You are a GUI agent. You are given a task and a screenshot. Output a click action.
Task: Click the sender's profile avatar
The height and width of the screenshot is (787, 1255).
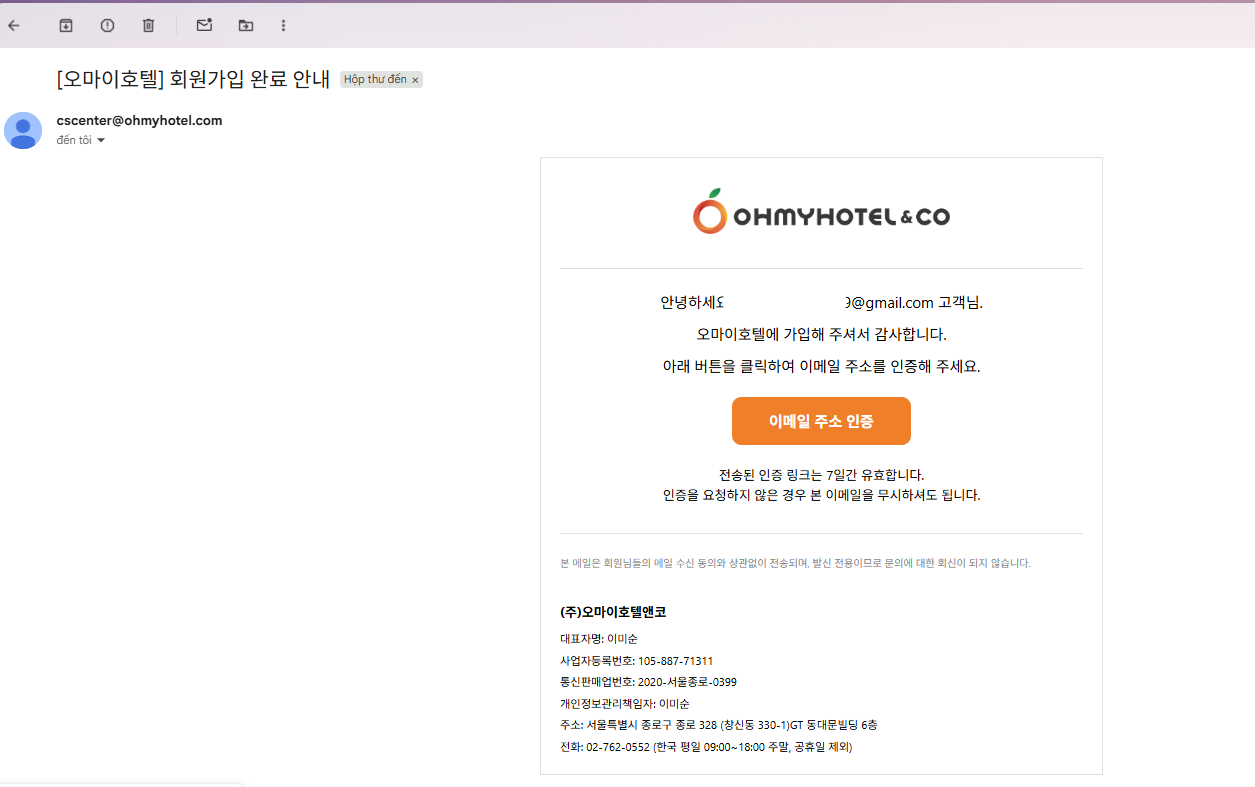coord(23,130)
